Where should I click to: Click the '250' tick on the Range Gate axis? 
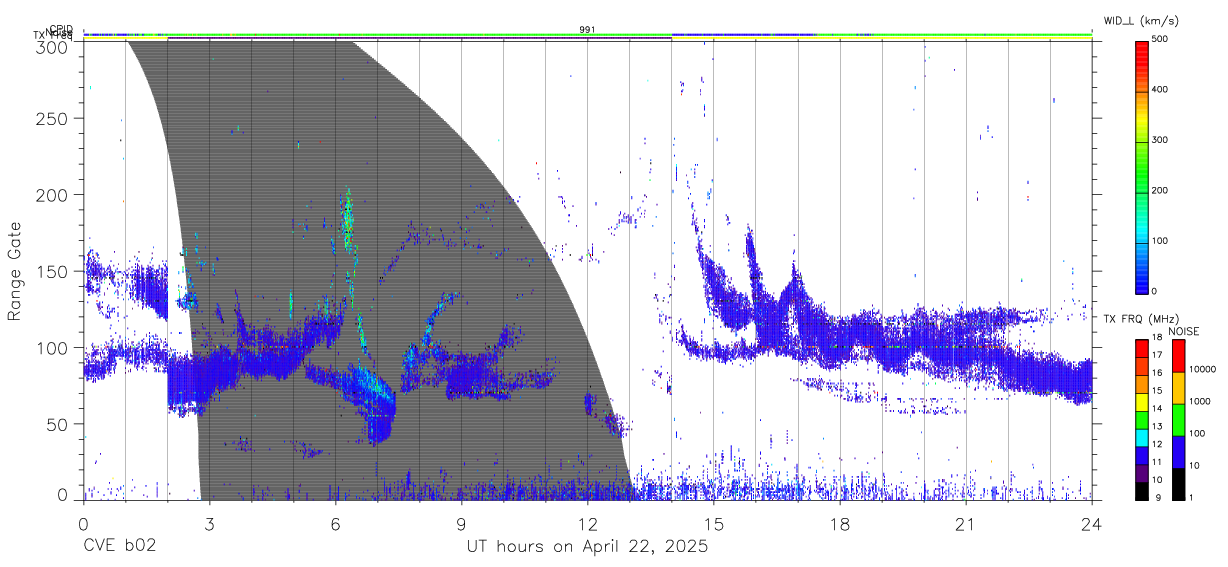(53, 119)
